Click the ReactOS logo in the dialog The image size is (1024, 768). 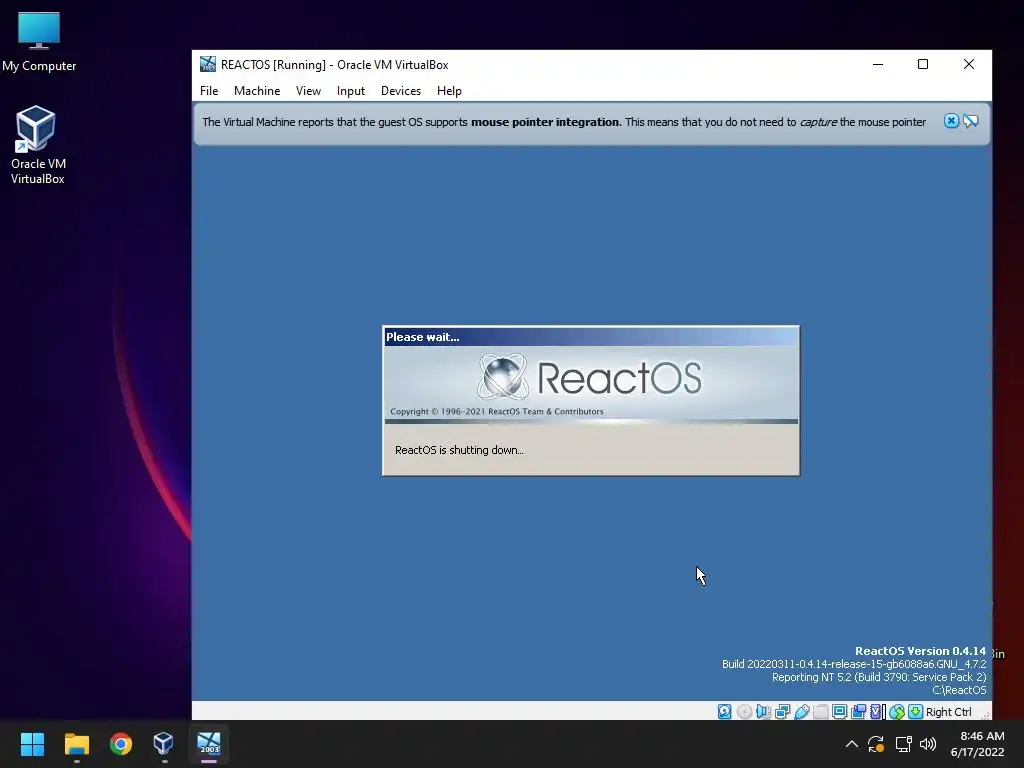[590, 377]
